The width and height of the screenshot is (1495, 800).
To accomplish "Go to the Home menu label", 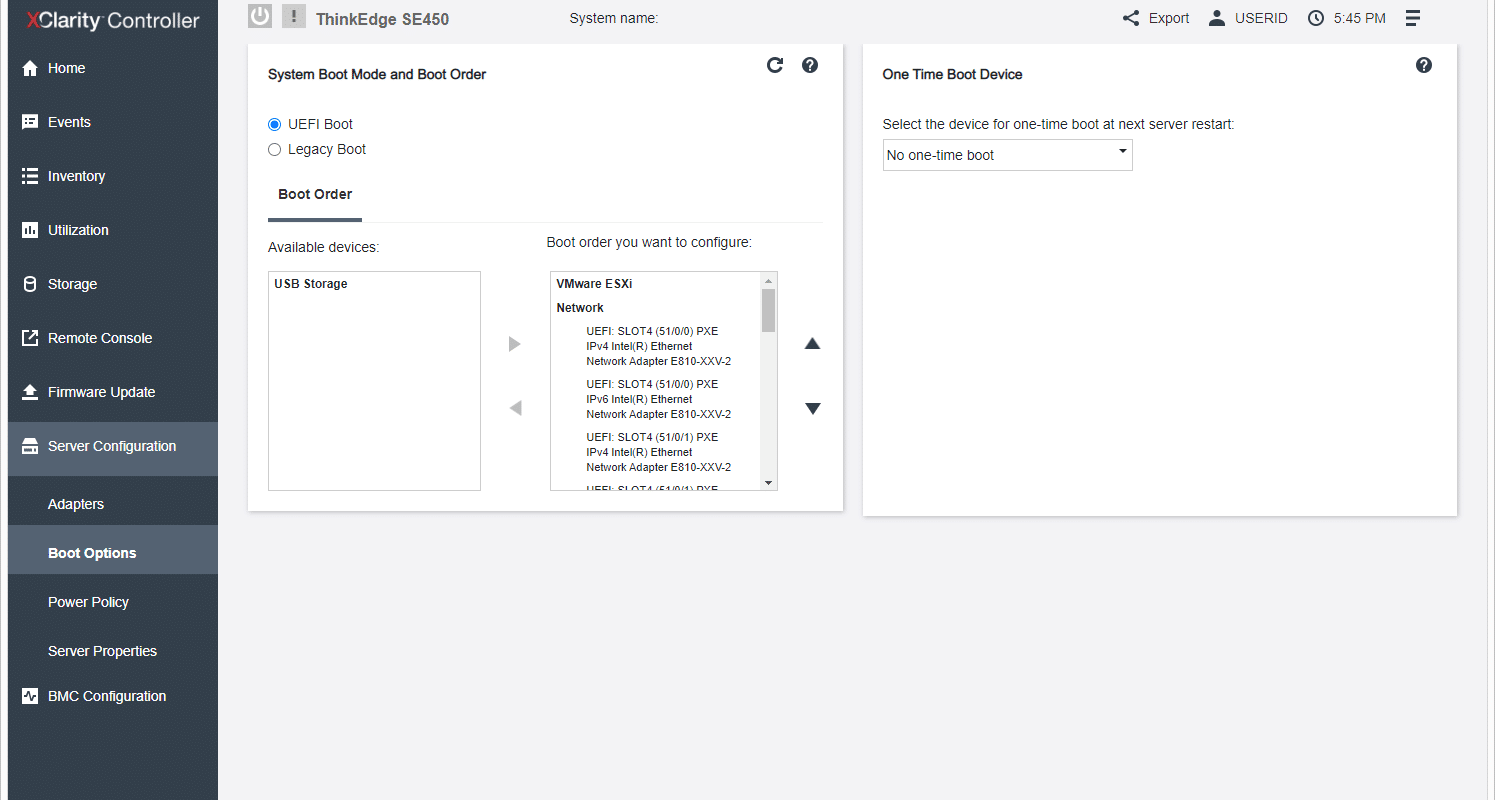I will pos(66,68).
